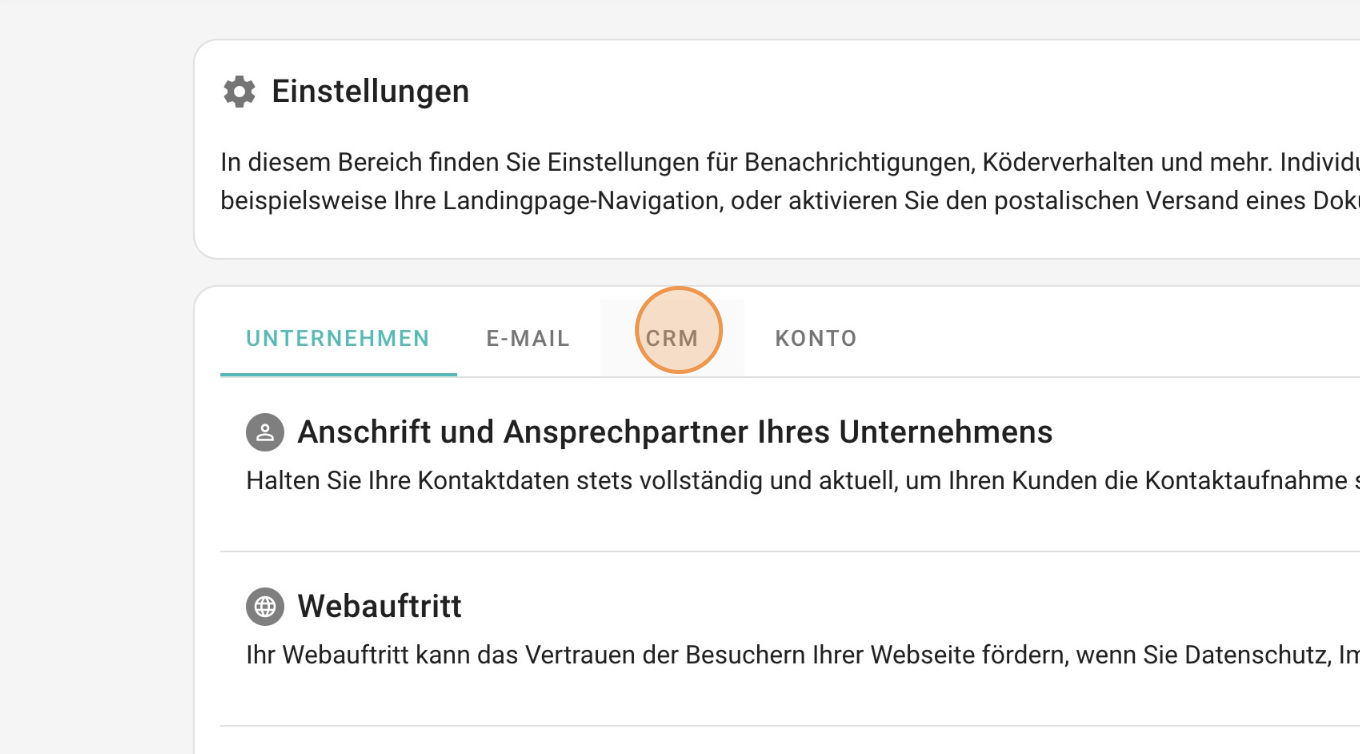The image size is (1360, 754).
Task: Select the CRM tab
Action: (x=672, y=339)
